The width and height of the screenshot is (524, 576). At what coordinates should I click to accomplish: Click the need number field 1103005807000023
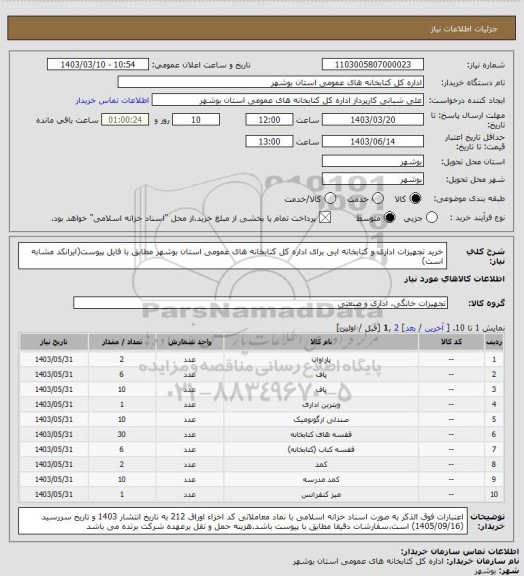pyautogui.click(x=373, y=65)
